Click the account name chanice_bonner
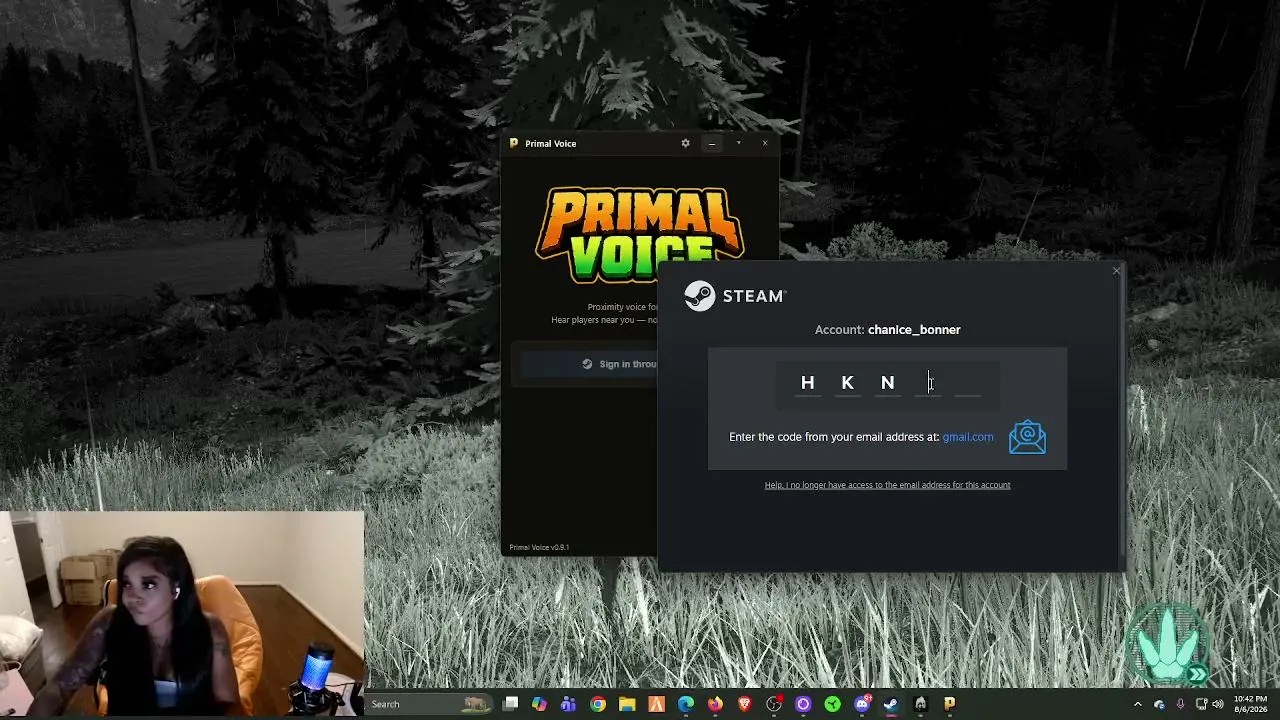Screen dimensions: 1280x720 [x=914, y=330]
